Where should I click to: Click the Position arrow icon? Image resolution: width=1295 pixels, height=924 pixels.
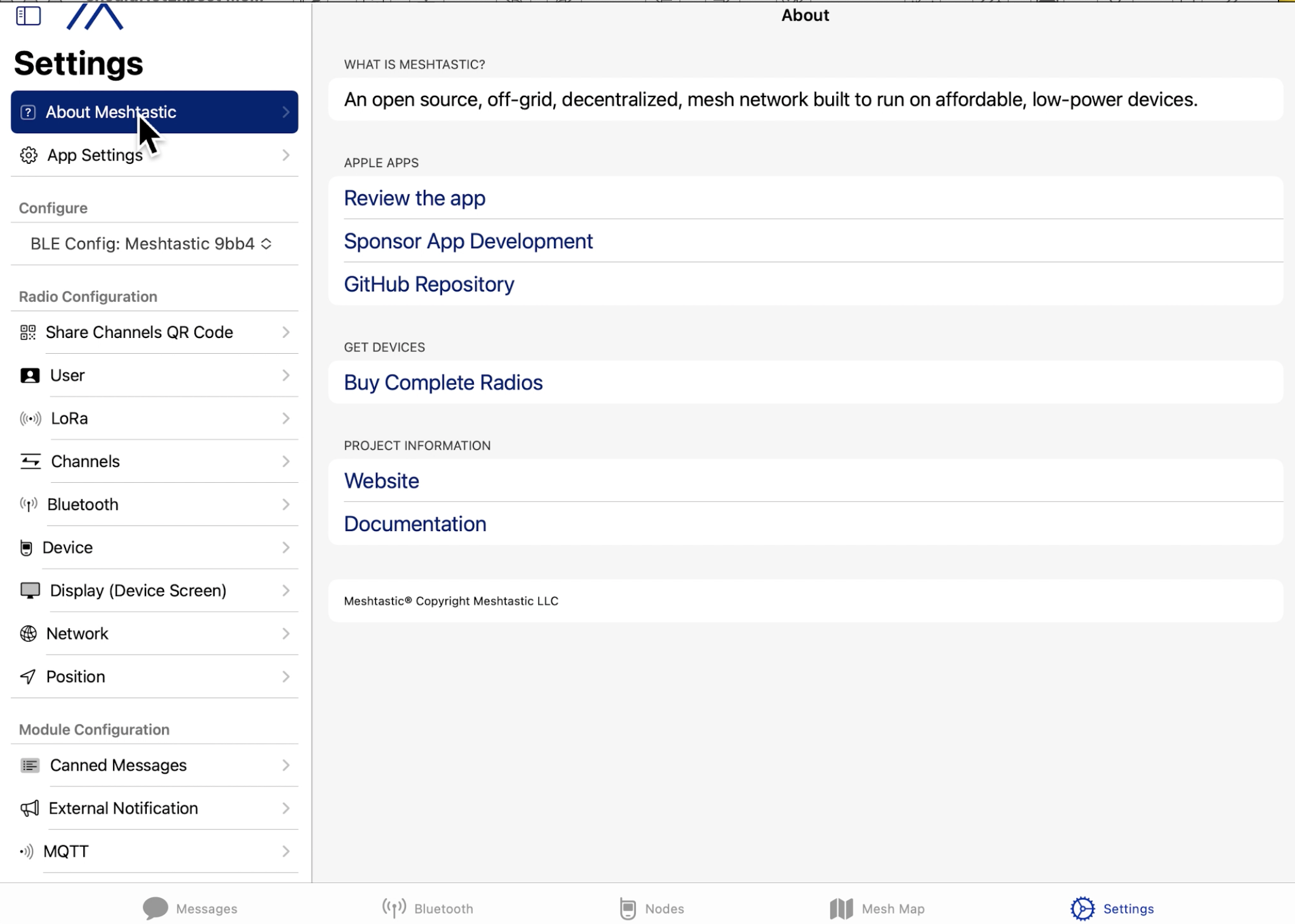click(28, 676)
